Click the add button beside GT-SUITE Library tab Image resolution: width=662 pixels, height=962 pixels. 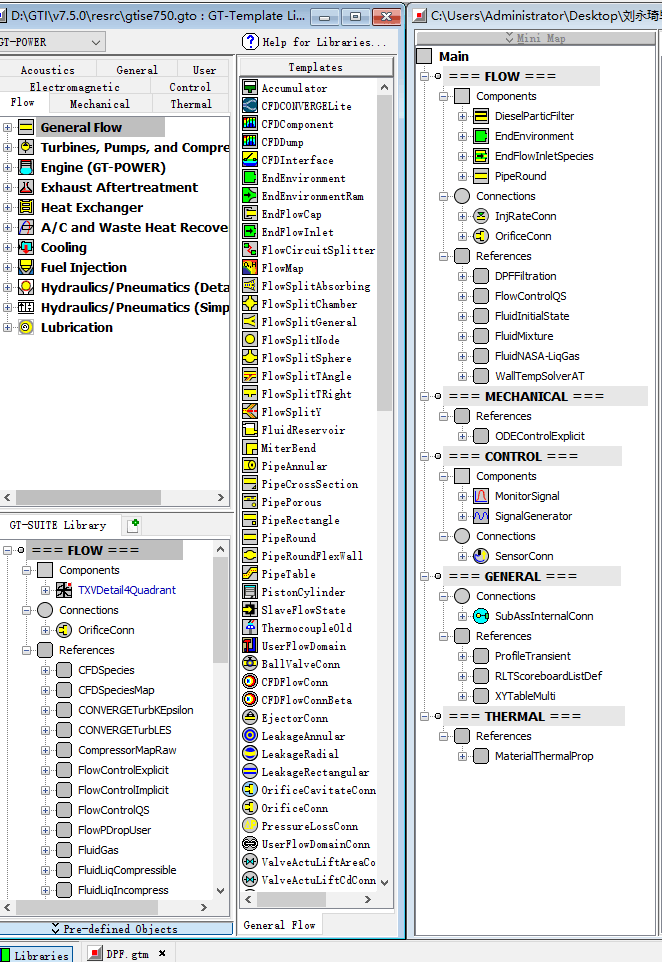133,525
